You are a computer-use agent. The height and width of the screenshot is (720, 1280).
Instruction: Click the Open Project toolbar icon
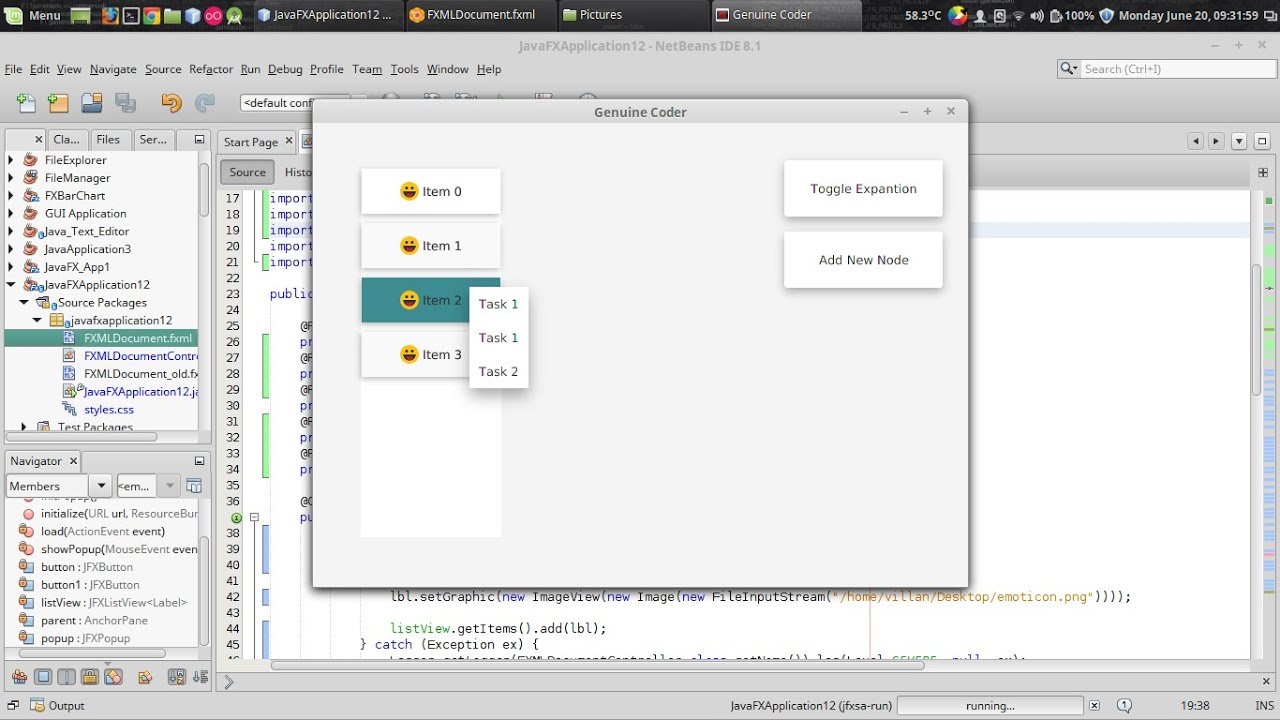pos(92,102)
